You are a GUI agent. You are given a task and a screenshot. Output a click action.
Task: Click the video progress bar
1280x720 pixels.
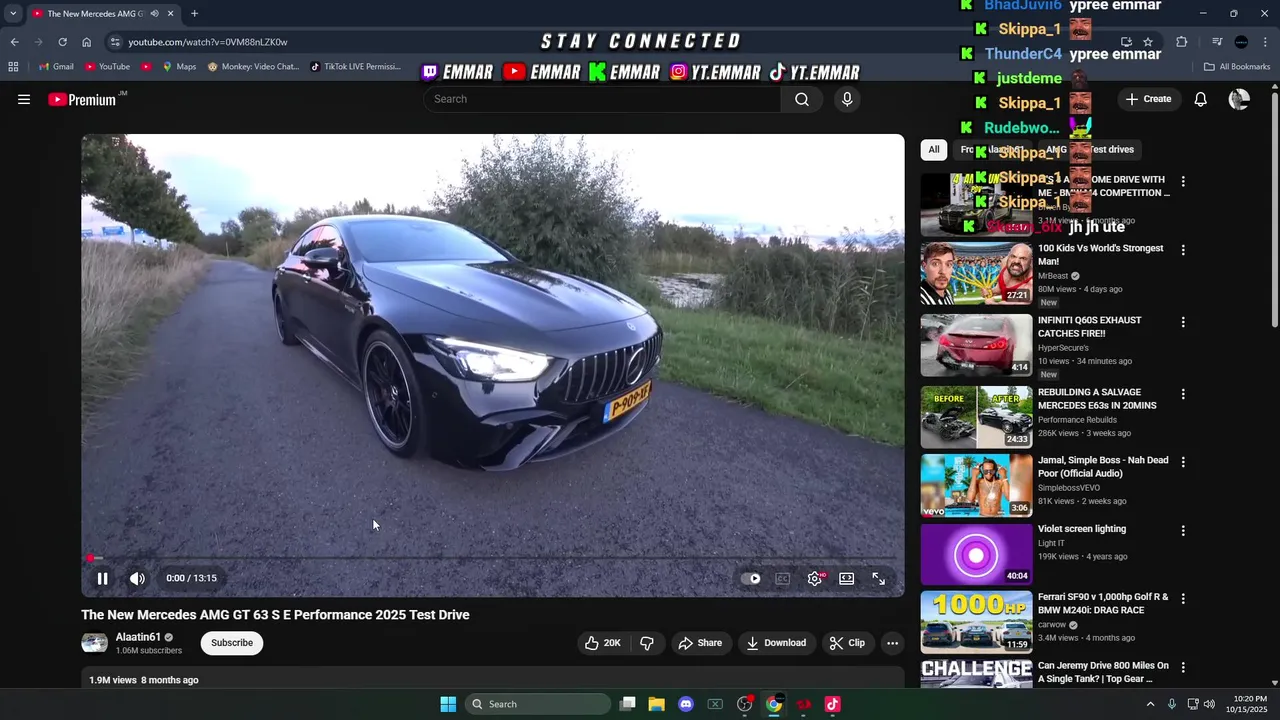[493, 558]
